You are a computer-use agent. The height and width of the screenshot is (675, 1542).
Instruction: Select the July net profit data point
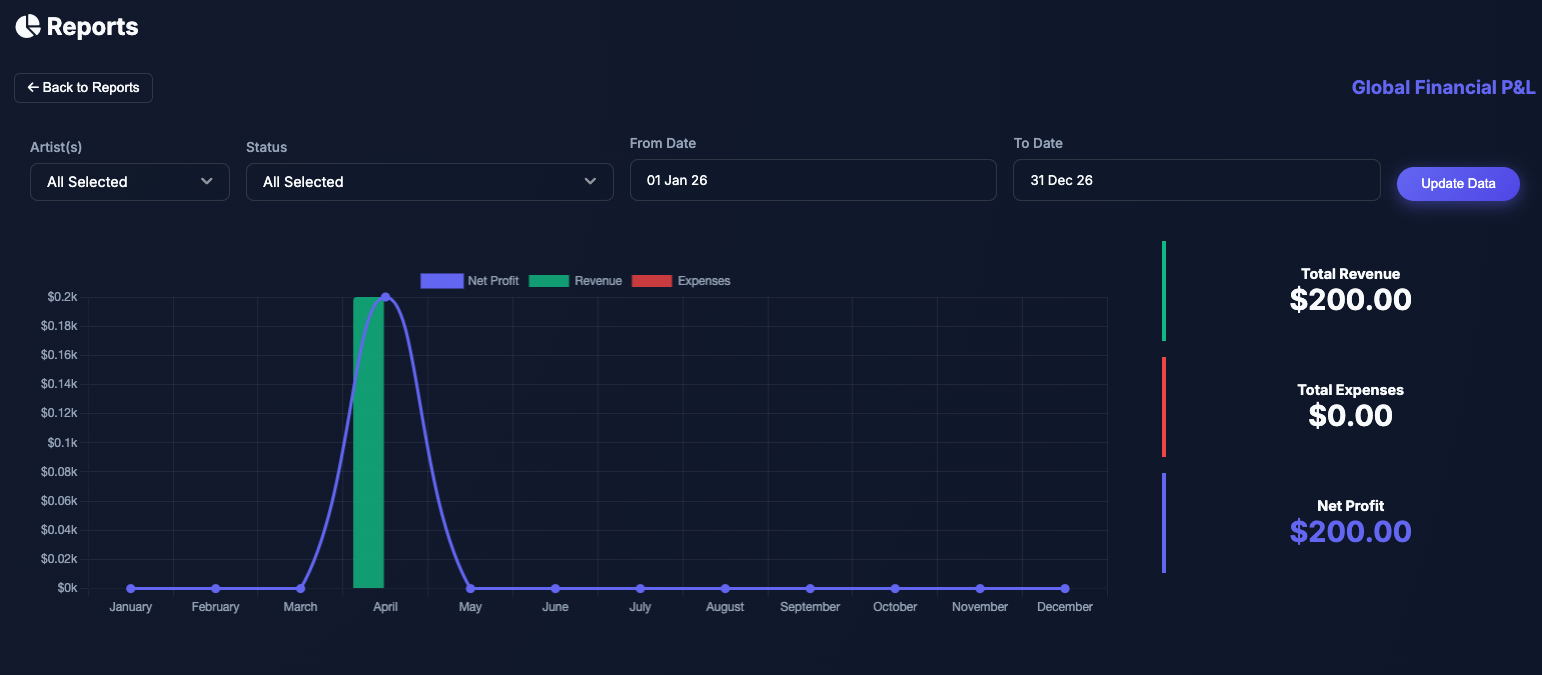click(x=640, y=588)
